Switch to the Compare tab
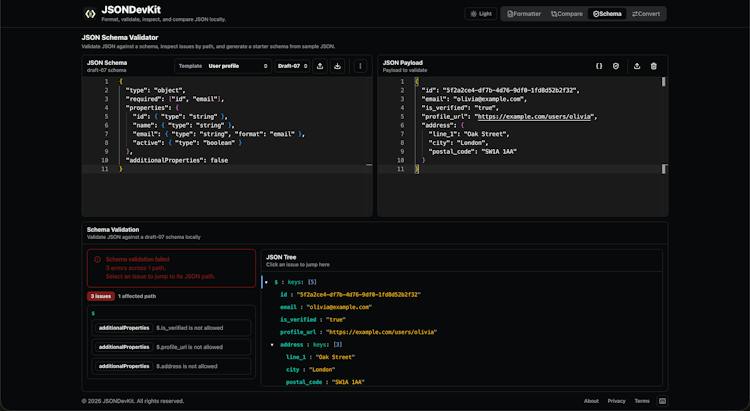750x411 pixels. click(566, 14)
